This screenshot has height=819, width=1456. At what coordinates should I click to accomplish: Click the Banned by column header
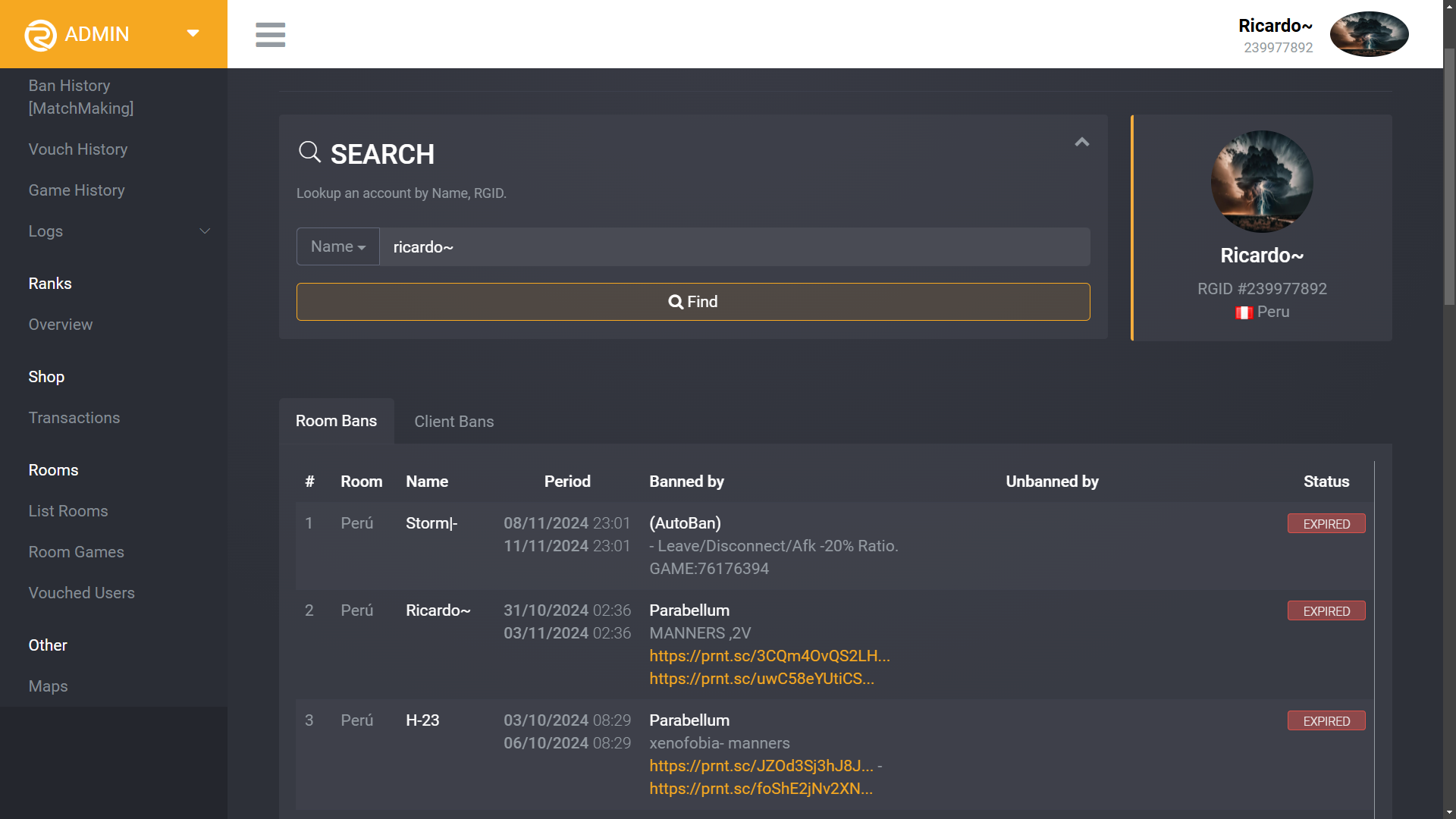[x=686, y=482]
